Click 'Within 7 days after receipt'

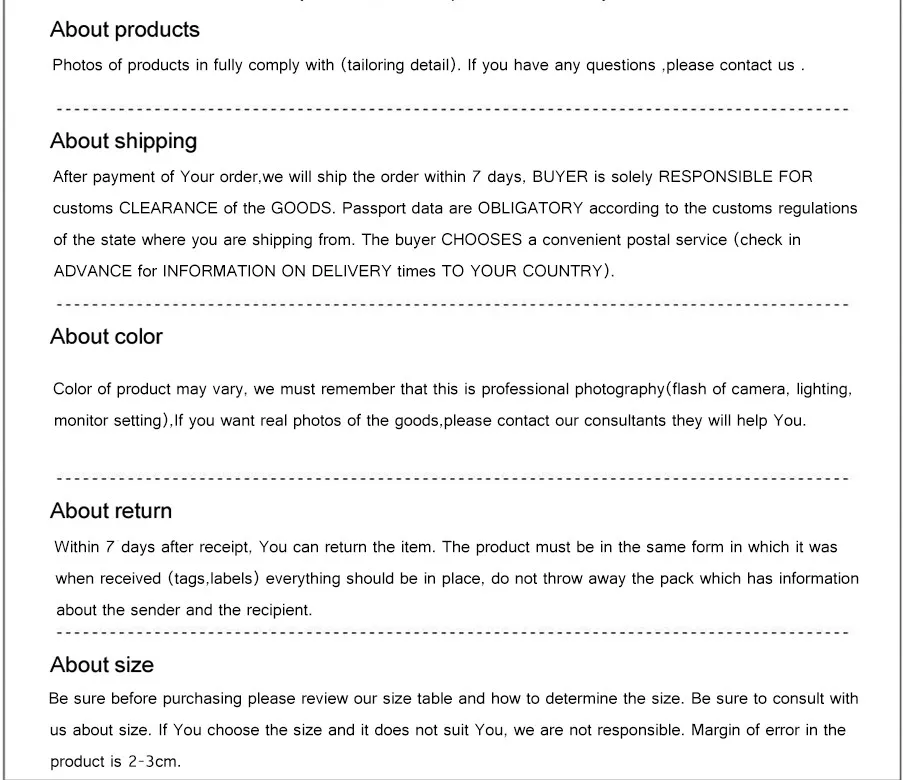pos(153,547)
